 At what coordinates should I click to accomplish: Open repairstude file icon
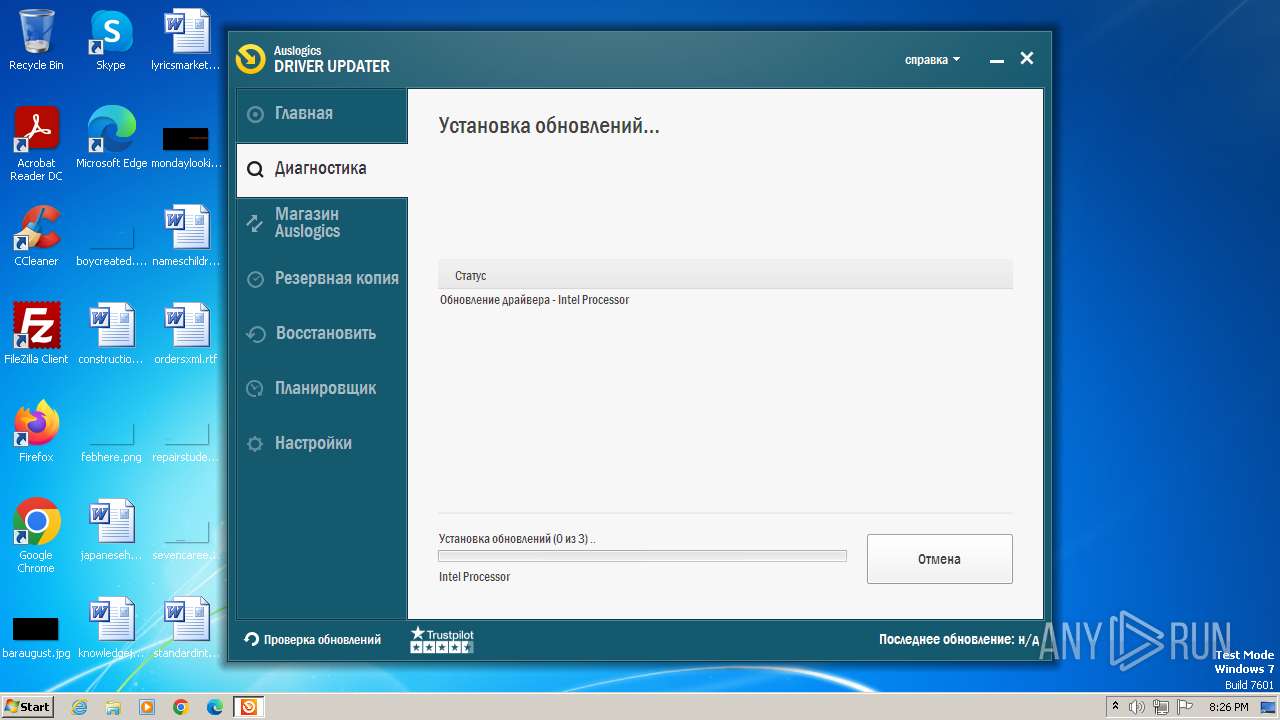click(186, 440)
